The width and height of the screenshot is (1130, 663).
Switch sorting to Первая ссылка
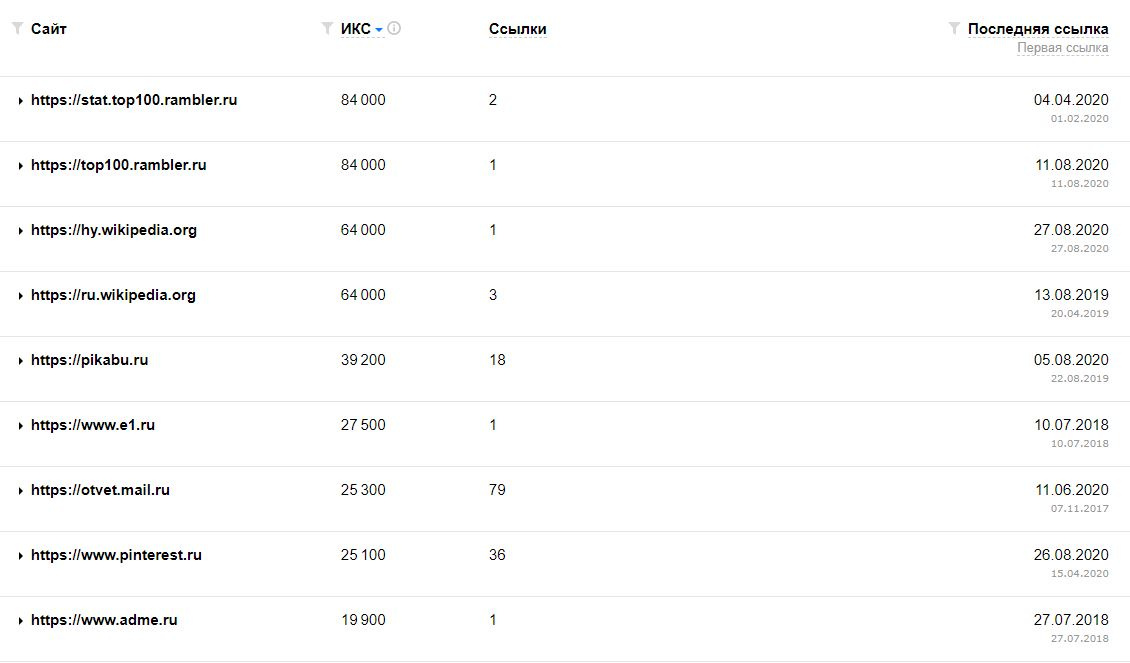pyautogui.click(x=1062, y=48)
